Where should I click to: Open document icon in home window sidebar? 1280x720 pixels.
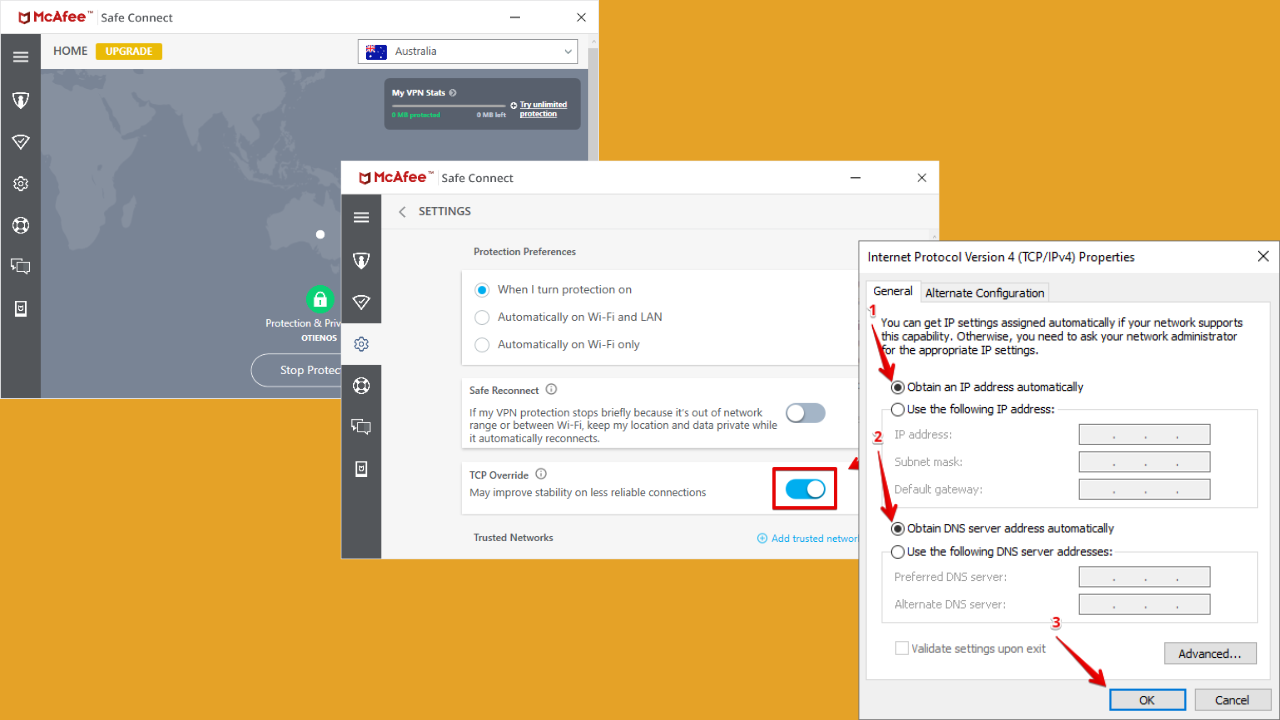click(20, 308)
